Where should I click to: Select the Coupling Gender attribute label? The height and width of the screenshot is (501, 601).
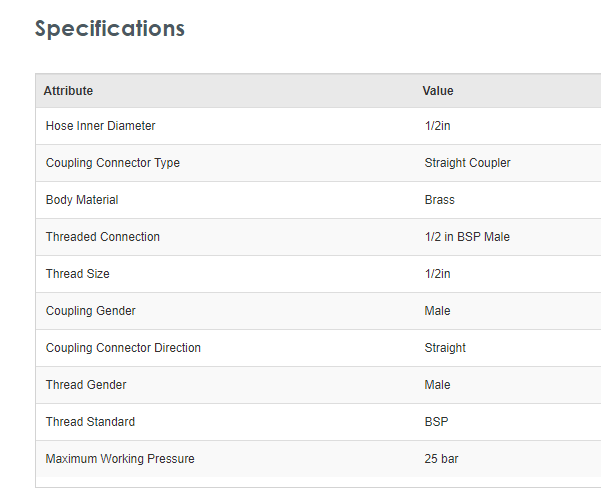91,311
